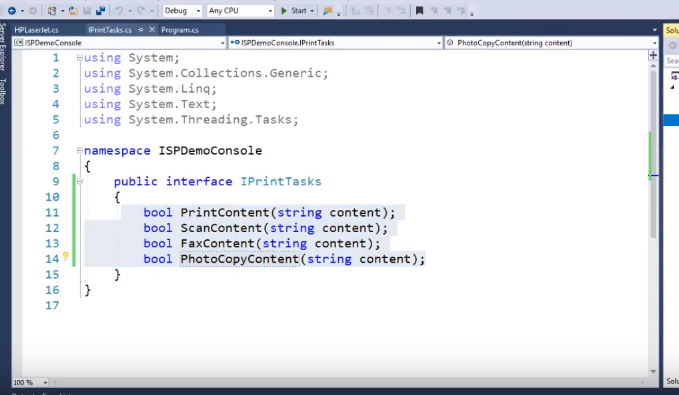Click the Undo arrow icon
The width and height of the screenshot is (679, 395).
pyautogui.click(x=119, y=10)
